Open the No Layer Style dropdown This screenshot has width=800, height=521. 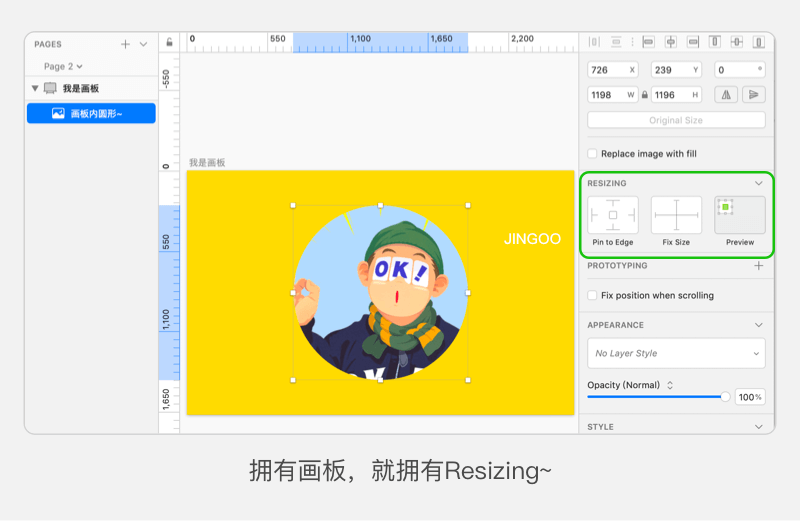pos(676,353)
